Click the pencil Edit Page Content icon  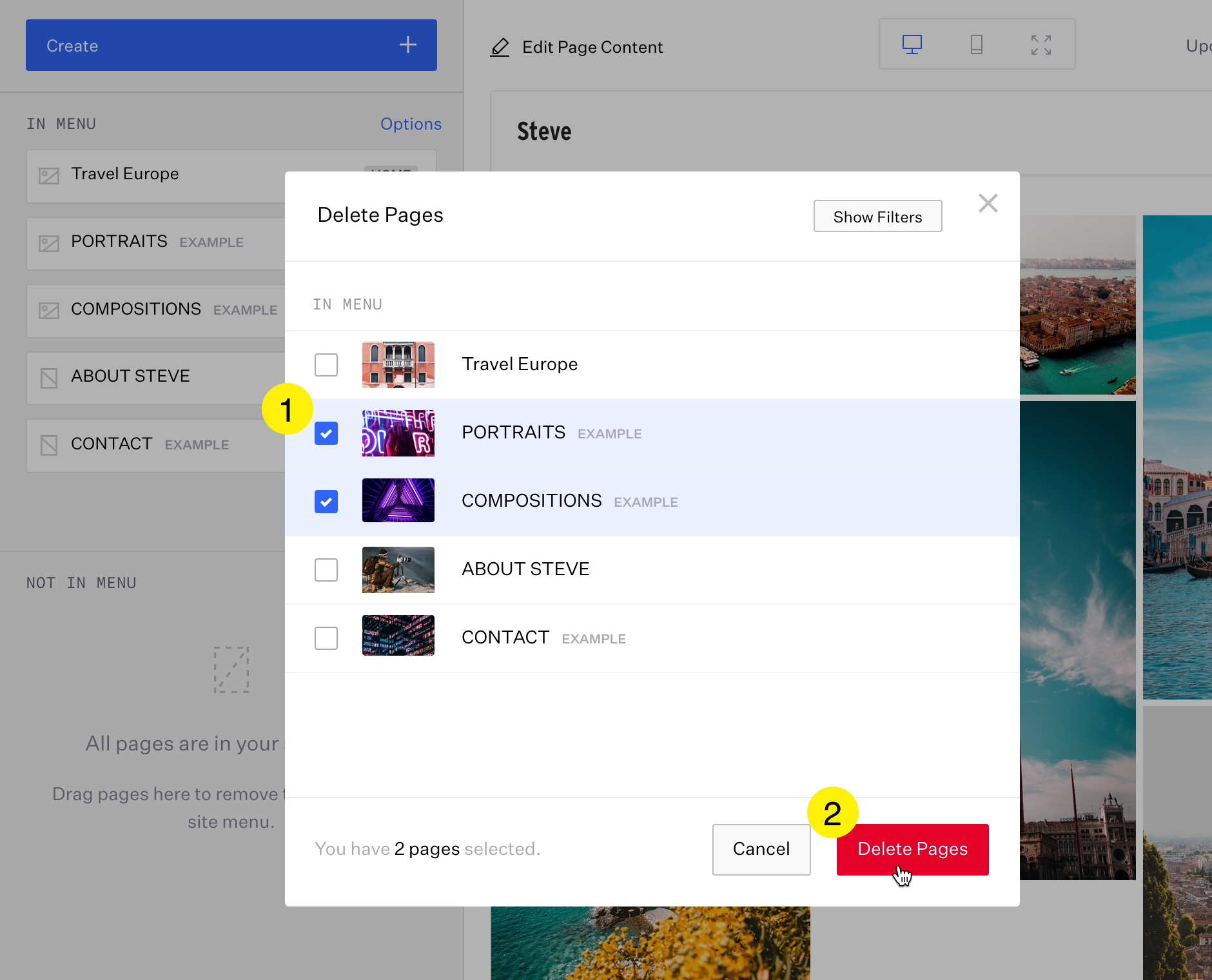(x=500, y=47)
